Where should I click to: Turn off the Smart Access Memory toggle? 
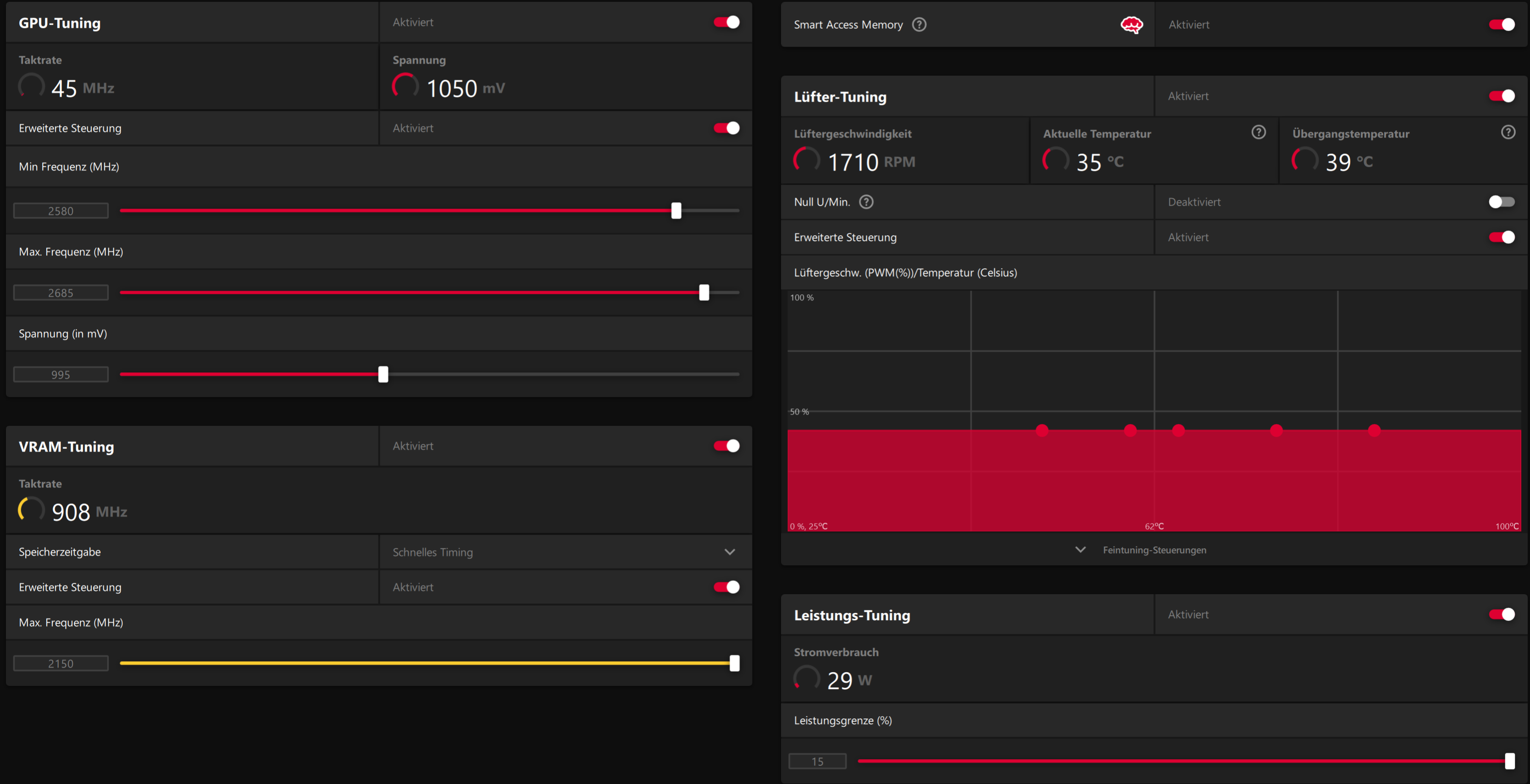pyautogui.click(x=1501, y=24)
